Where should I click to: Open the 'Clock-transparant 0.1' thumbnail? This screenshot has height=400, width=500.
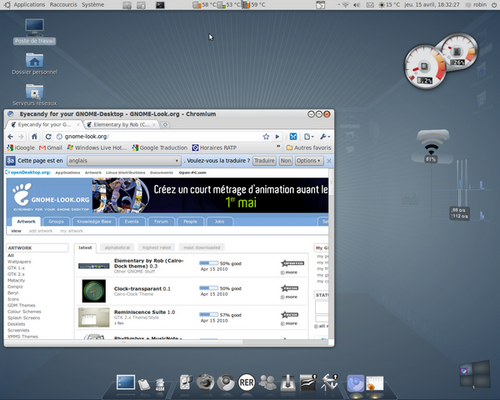94,291
